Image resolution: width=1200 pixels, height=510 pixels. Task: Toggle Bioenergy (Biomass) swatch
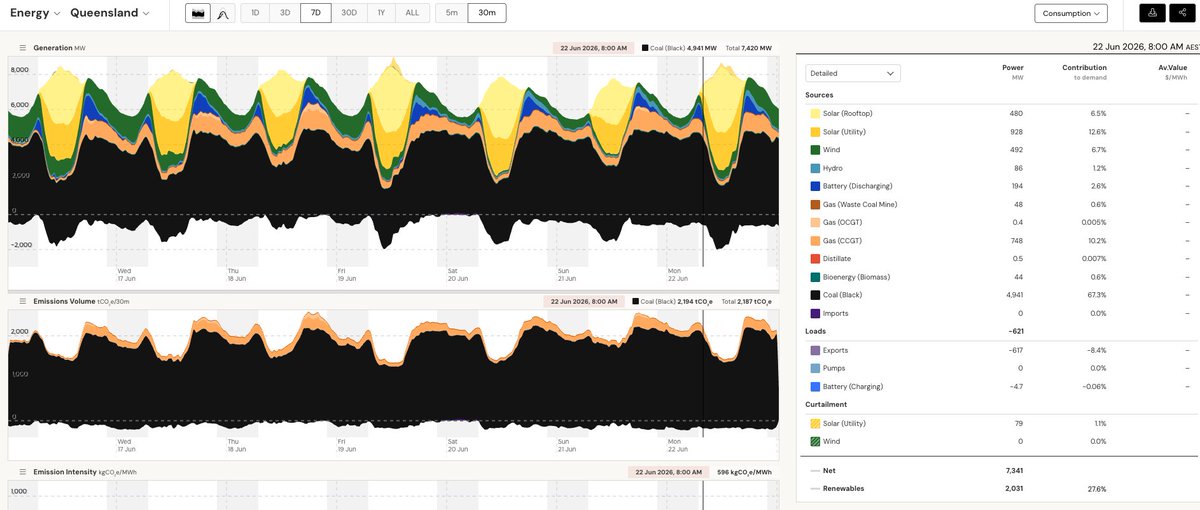point(815,277)
